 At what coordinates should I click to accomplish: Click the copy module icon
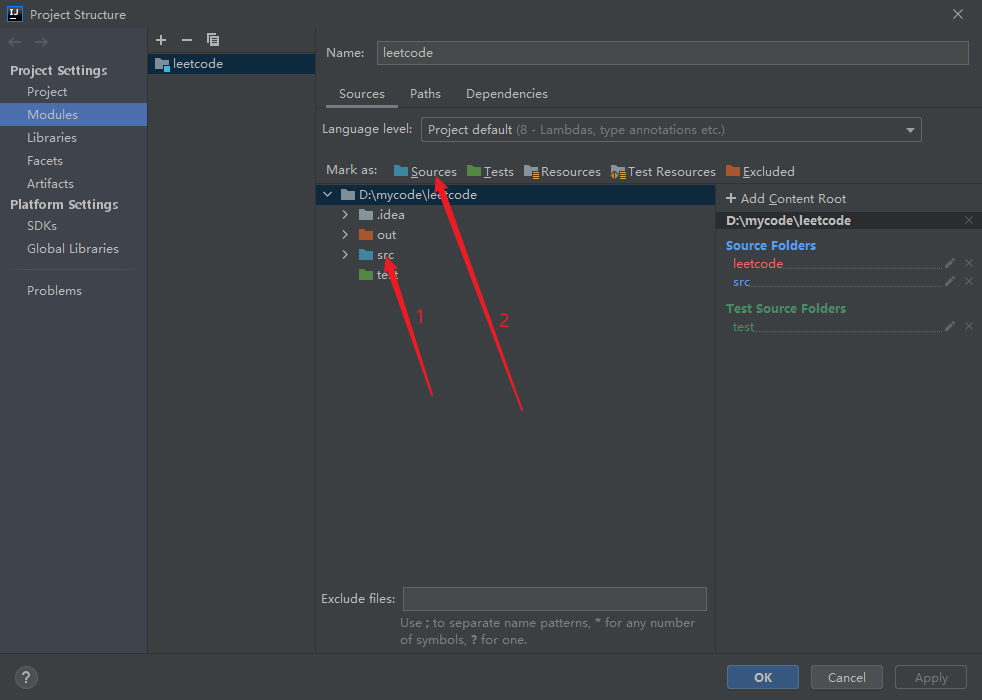tap(213, 40)
